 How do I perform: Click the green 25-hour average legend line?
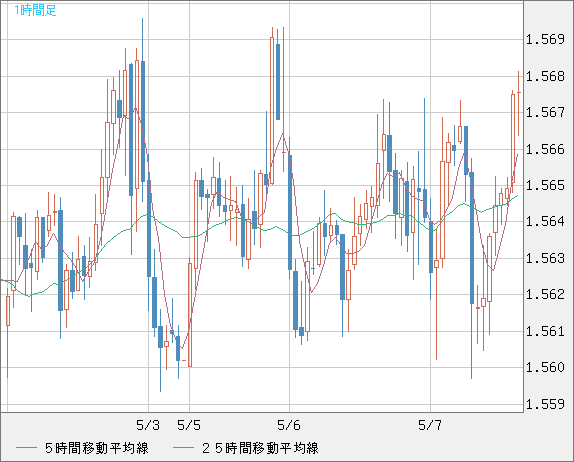pyautogui.click(x=183, y=448)
